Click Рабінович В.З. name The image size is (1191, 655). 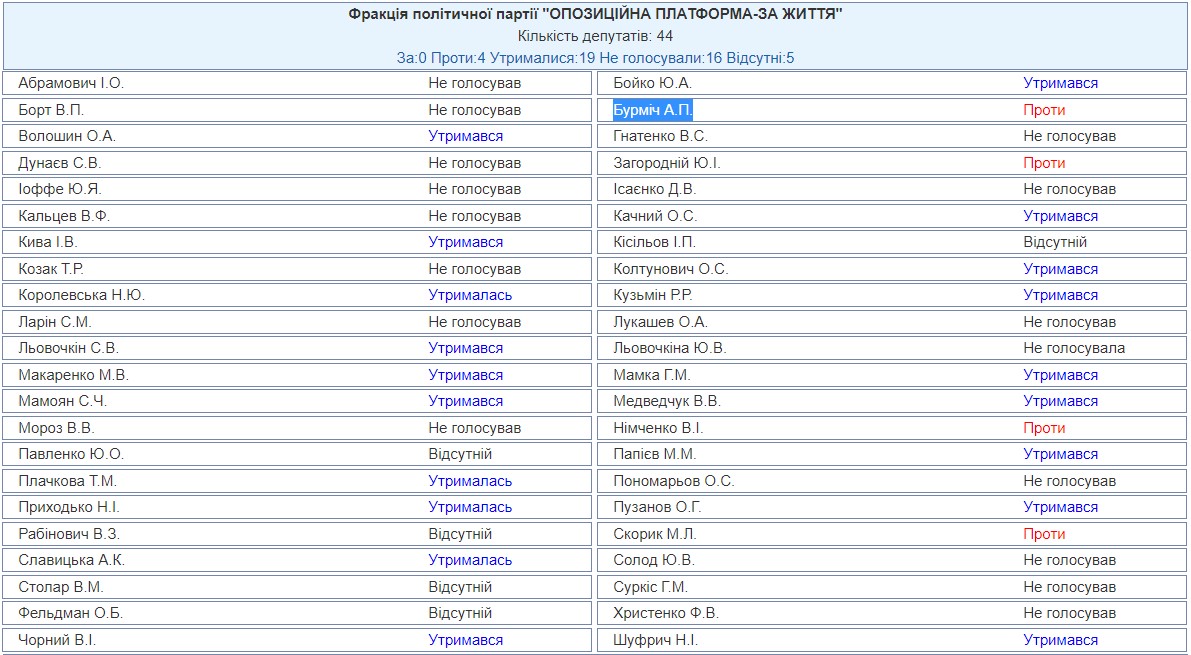point(69,534)
